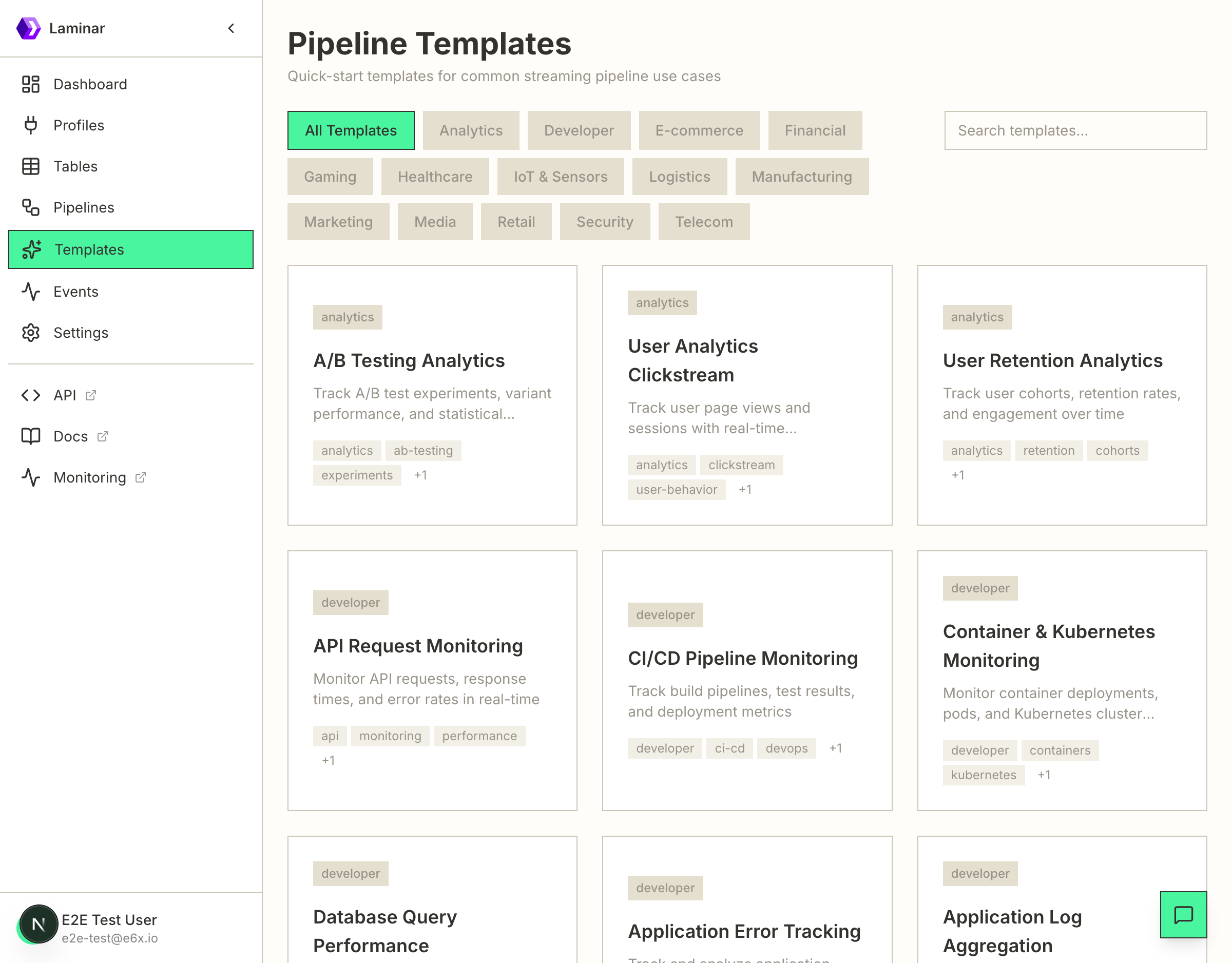Switch to the Developer filter tab
This screenshot has height=963, width=1232.
click(579, 130)
